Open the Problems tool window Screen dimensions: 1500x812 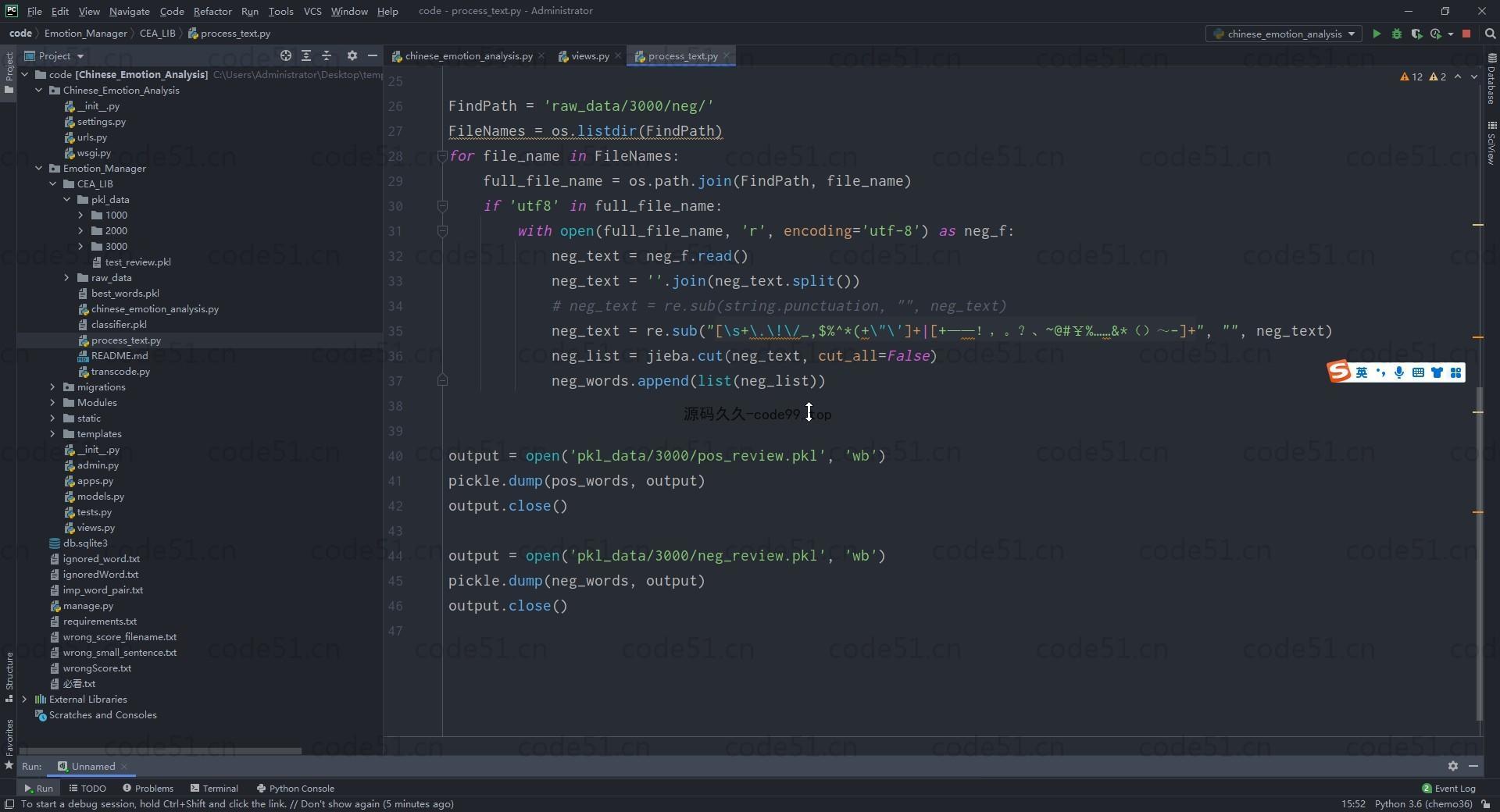click(148, 789)
